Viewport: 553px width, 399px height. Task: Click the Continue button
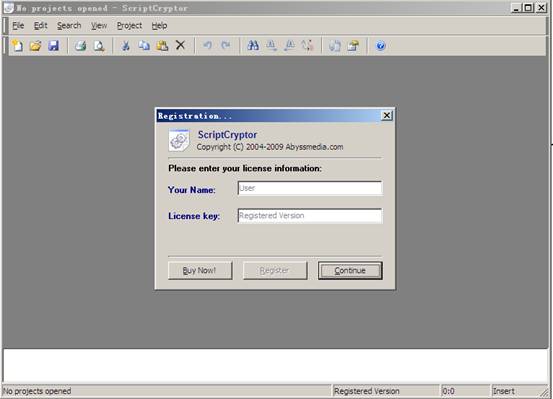point(350,271)
